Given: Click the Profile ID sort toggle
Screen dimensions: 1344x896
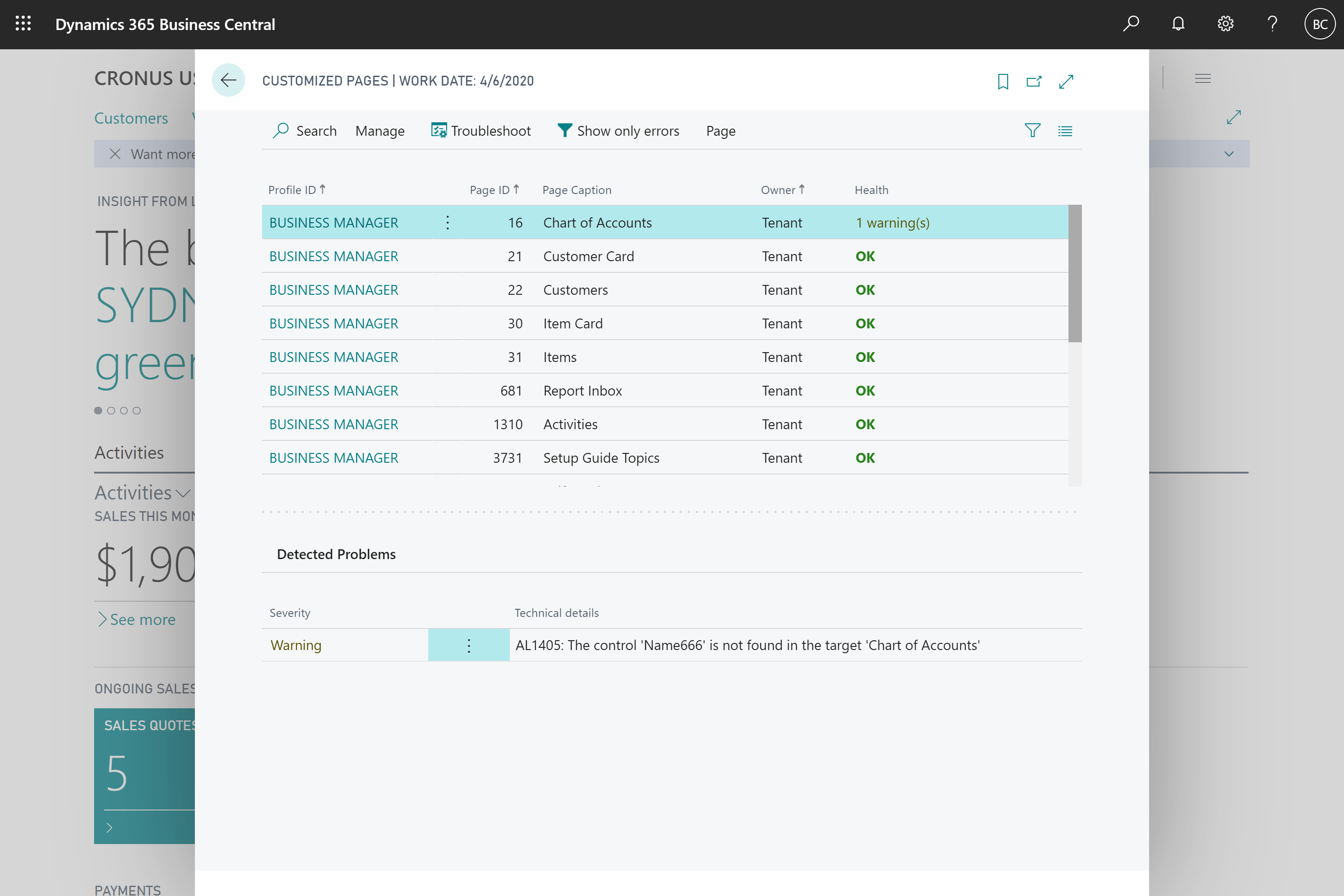Looking at the screenshot, I should (324, 189).
